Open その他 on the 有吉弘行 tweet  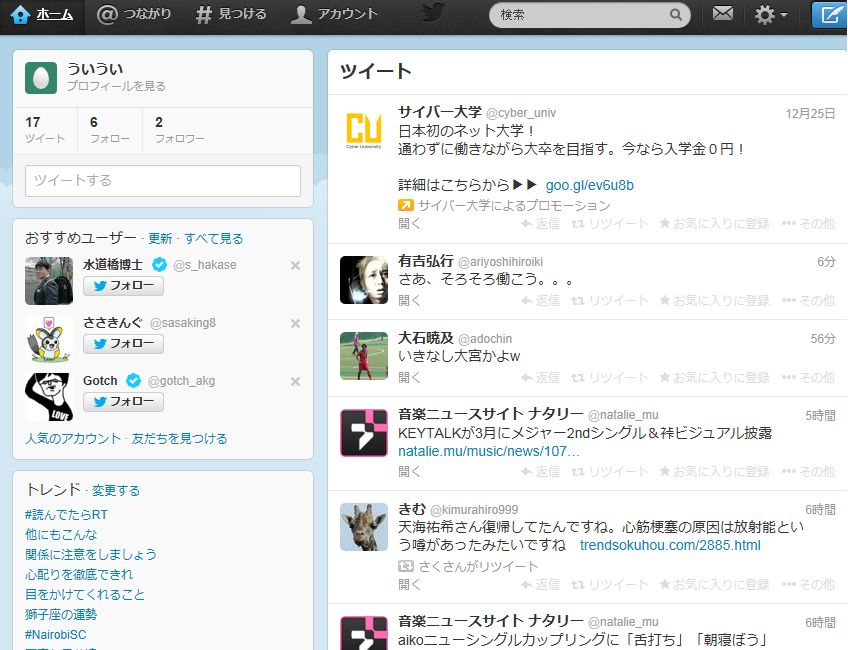[x=809, y=301]
